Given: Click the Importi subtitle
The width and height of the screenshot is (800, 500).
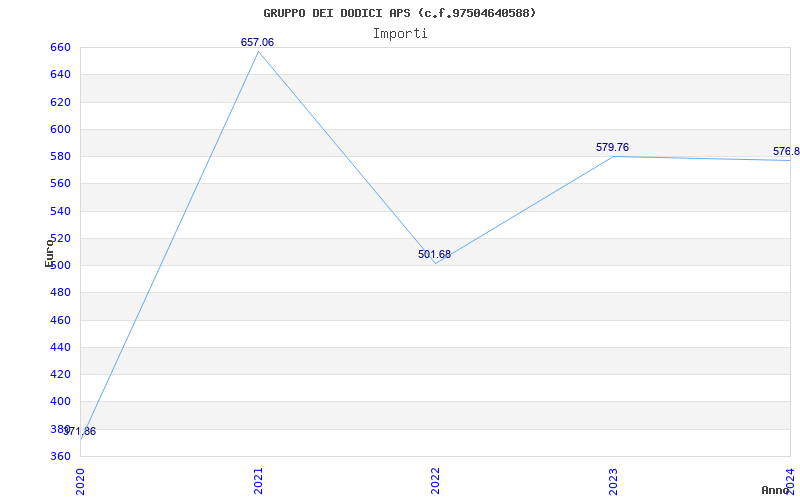Looking at the screenshot, I should click(x=400, y=34).
